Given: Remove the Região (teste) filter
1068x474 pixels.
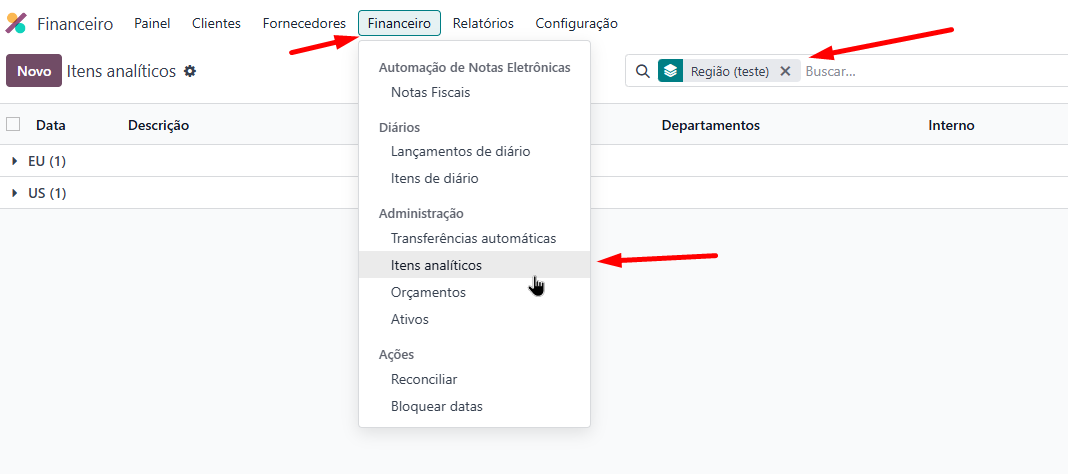Looking at the screenshot, I should point(785,71).
